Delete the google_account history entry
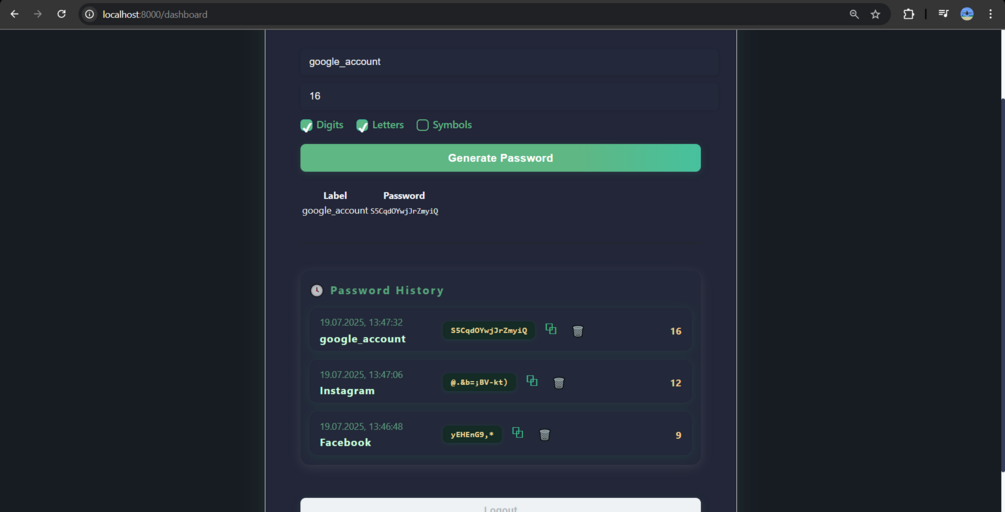The width and height of the screenshot is (1005, 512). 577,331
